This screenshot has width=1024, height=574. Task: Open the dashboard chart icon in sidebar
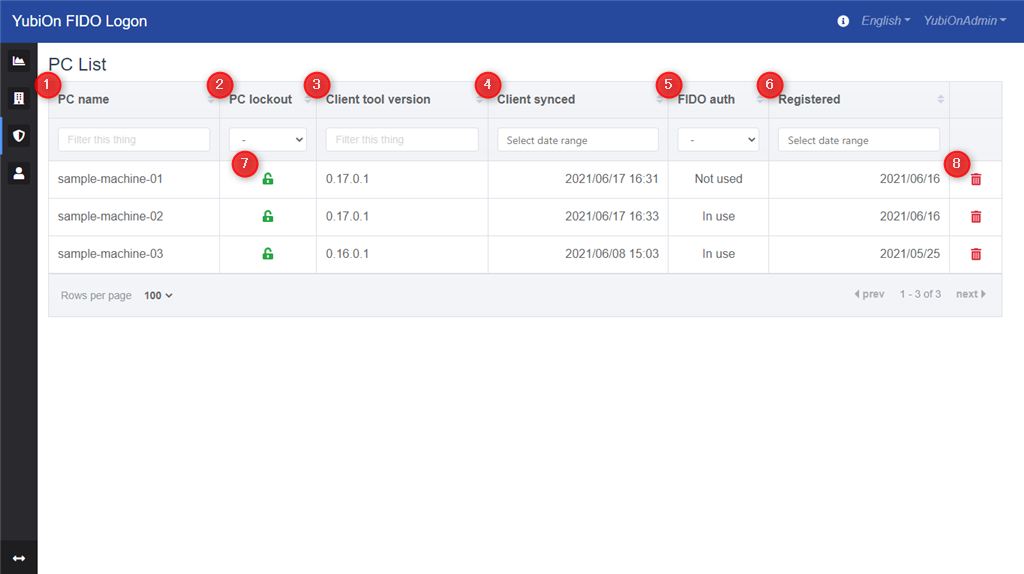tap(18, 61)
